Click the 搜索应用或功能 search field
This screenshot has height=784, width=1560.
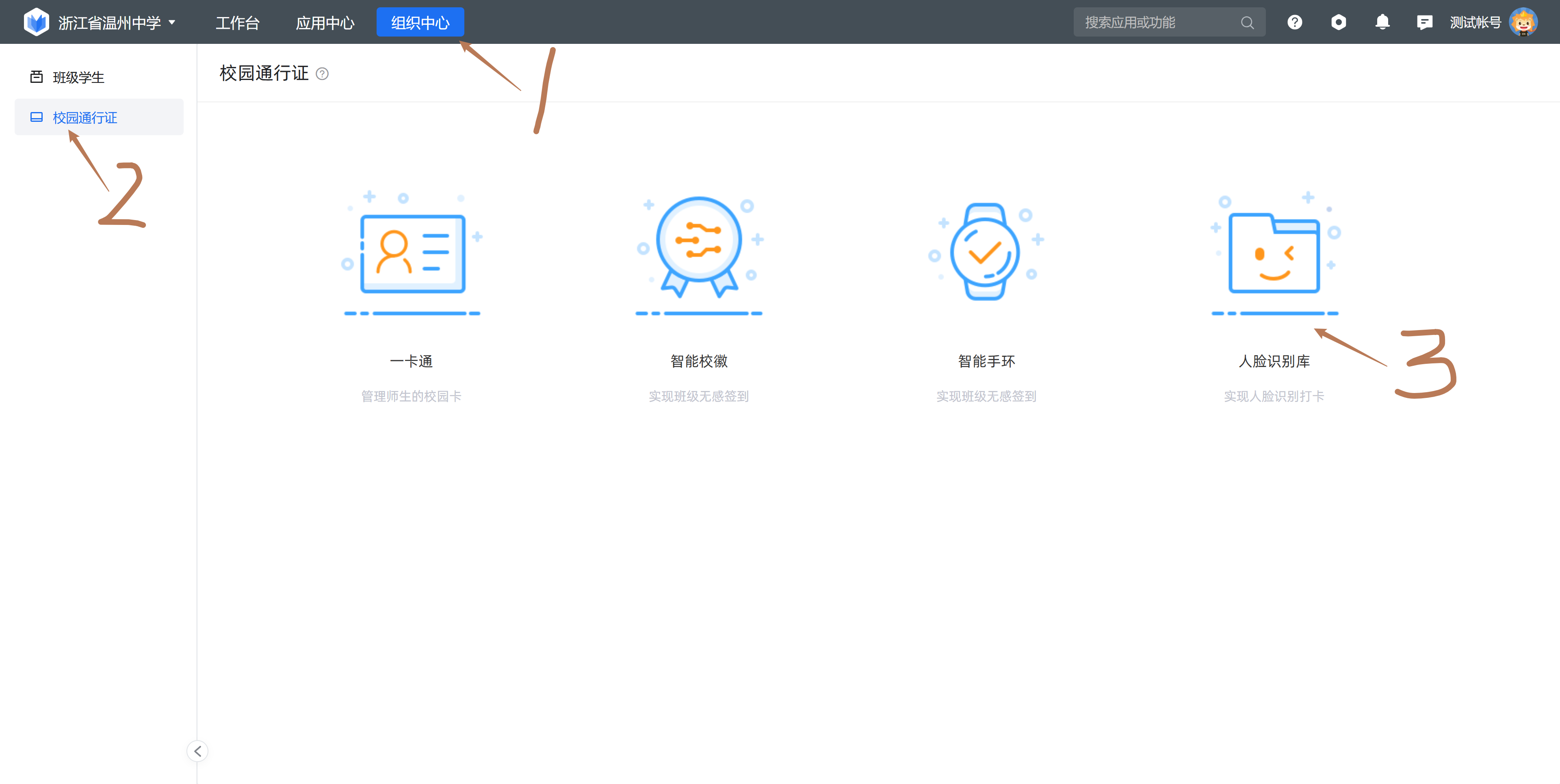coord(1150,22)
